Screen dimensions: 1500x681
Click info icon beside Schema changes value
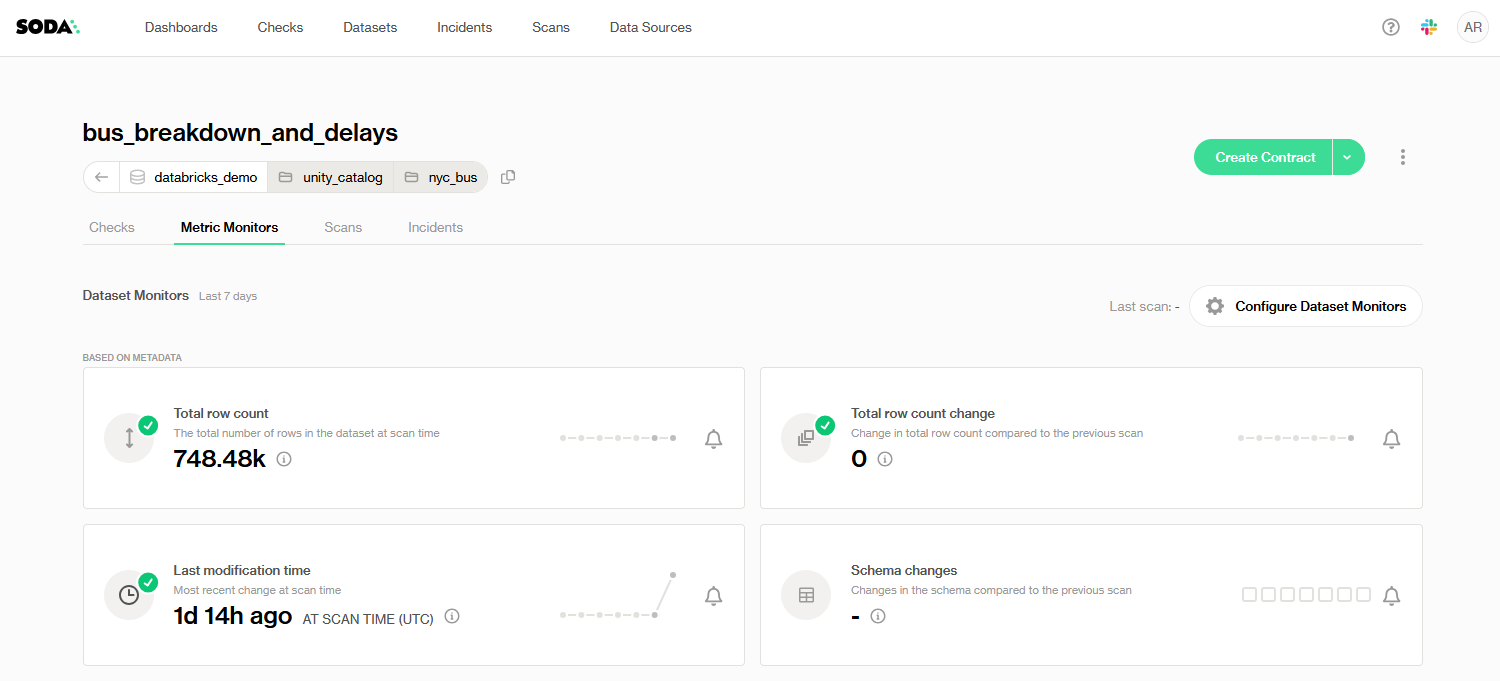click(x=878, y=616)
